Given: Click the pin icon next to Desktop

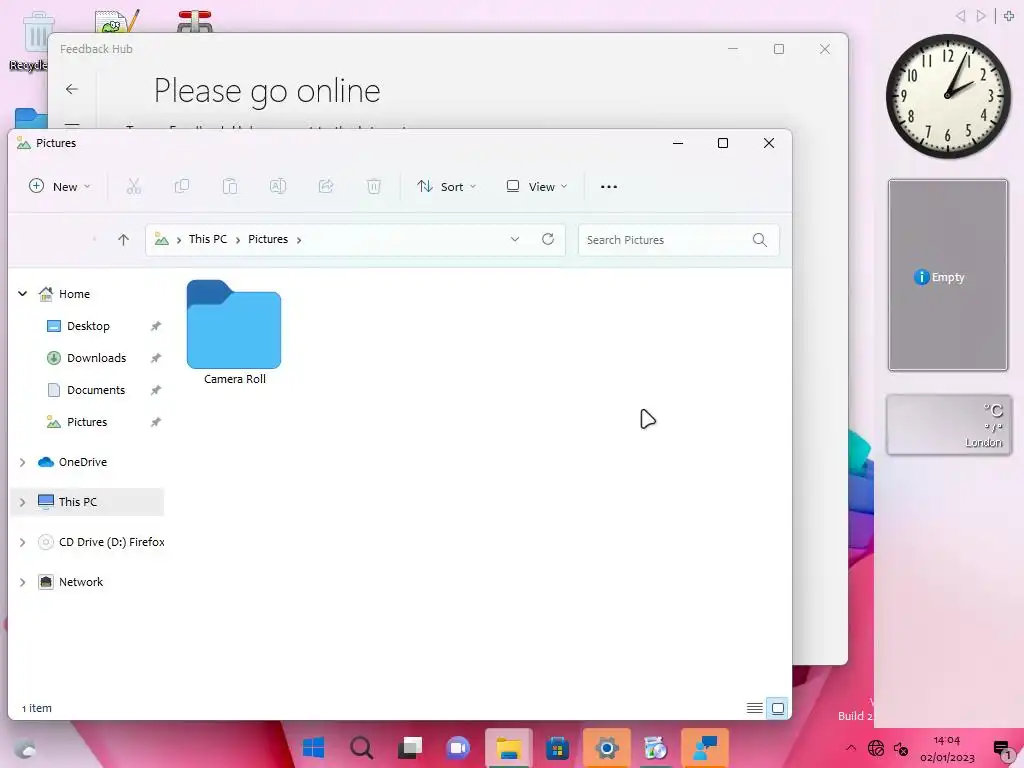Looking at the screenshot, I should click(x=155, y=326).
